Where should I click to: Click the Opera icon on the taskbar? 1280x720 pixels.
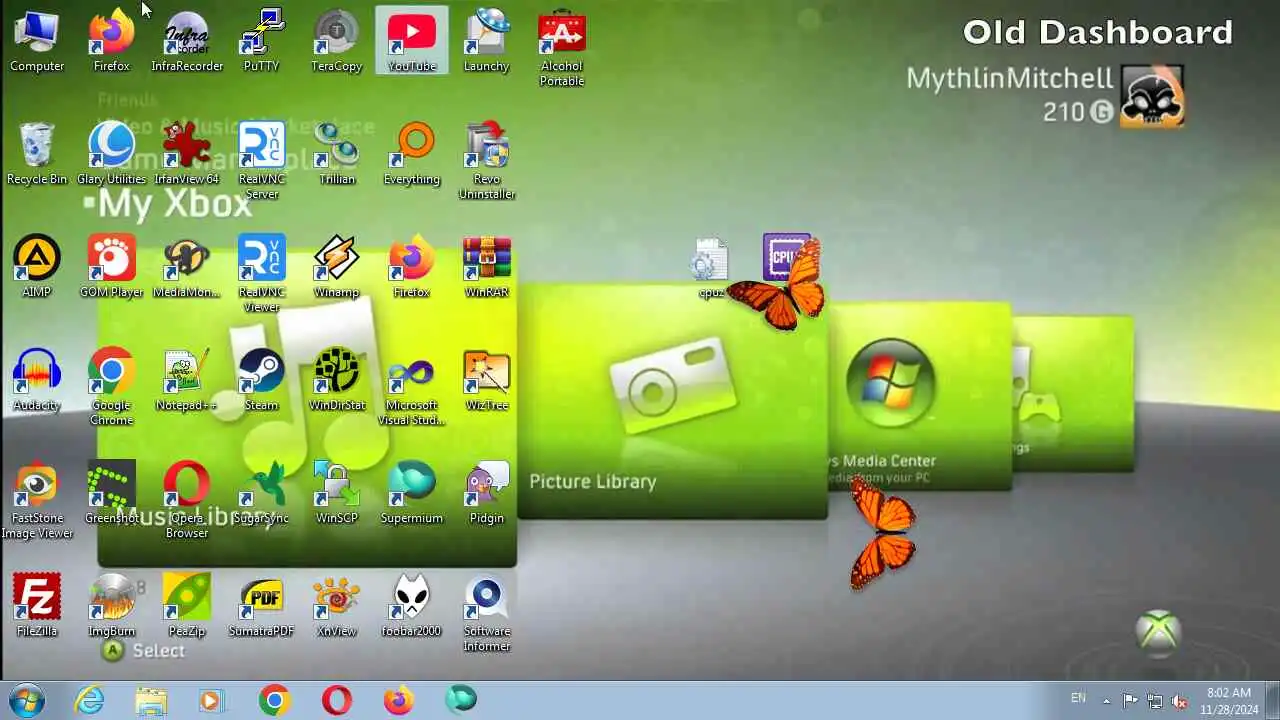pos(337,700)
